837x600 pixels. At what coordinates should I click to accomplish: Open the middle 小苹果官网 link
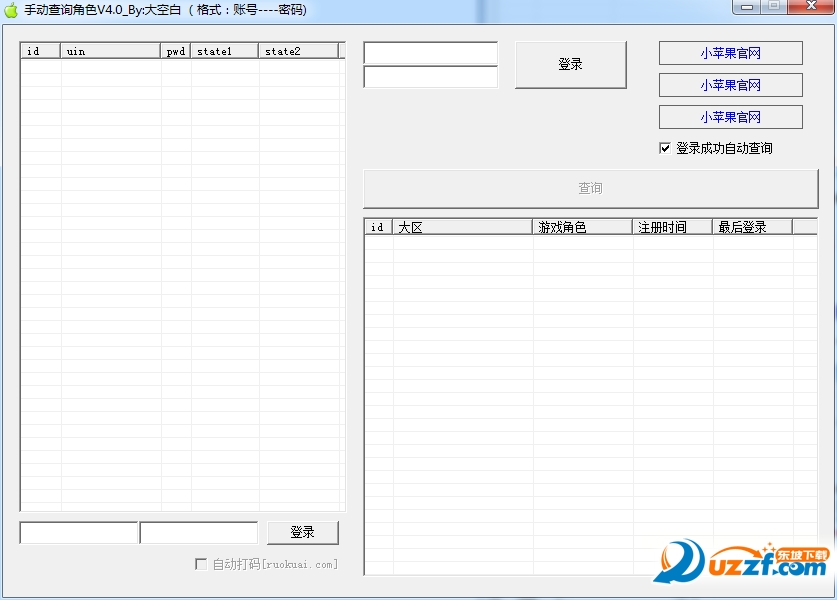(x=730, y=85)
